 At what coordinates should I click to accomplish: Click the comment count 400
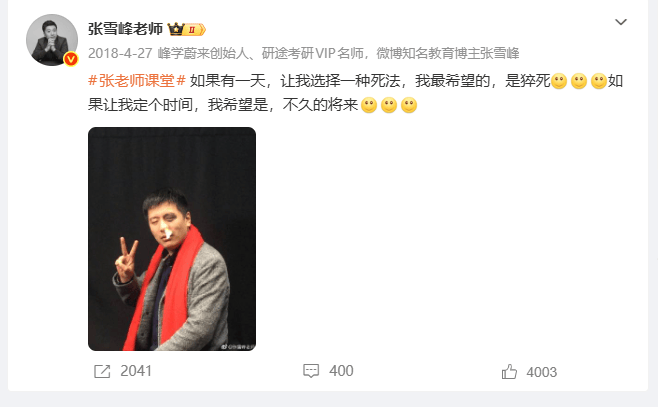click(341, 371)
